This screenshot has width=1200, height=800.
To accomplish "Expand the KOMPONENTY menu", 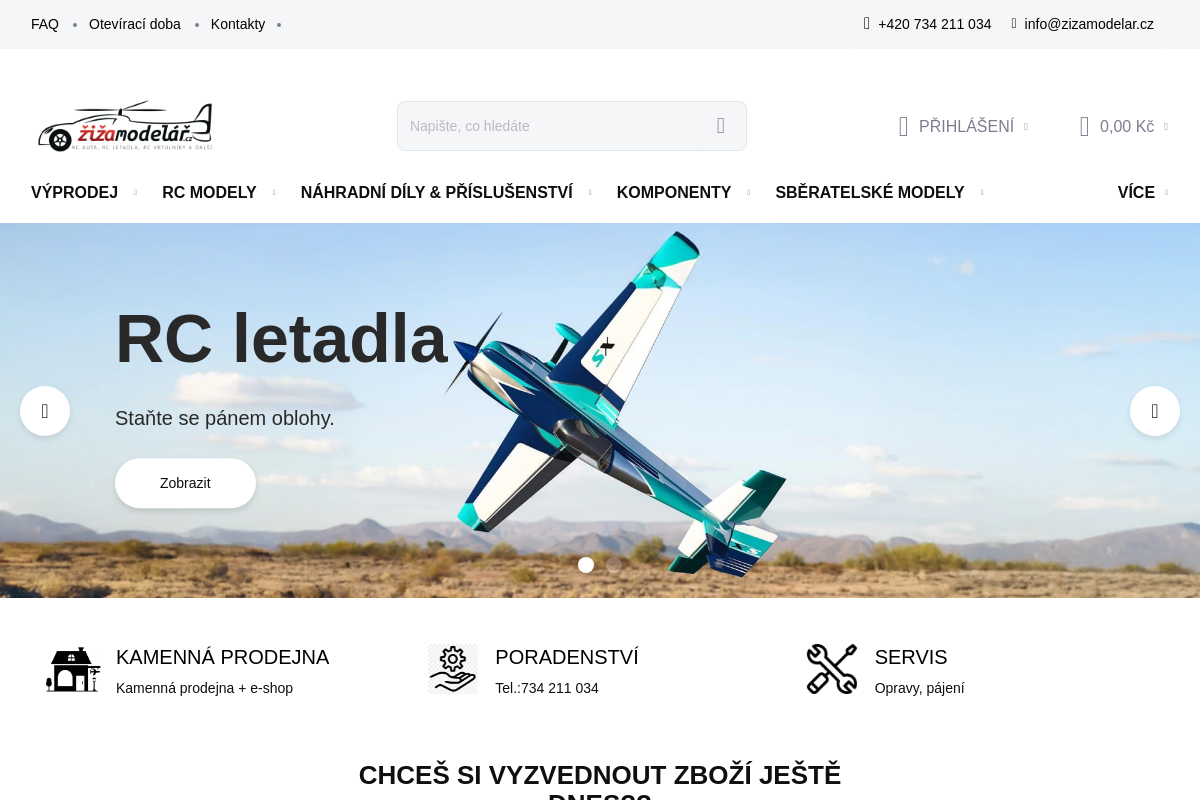I will tap(674, 193).
